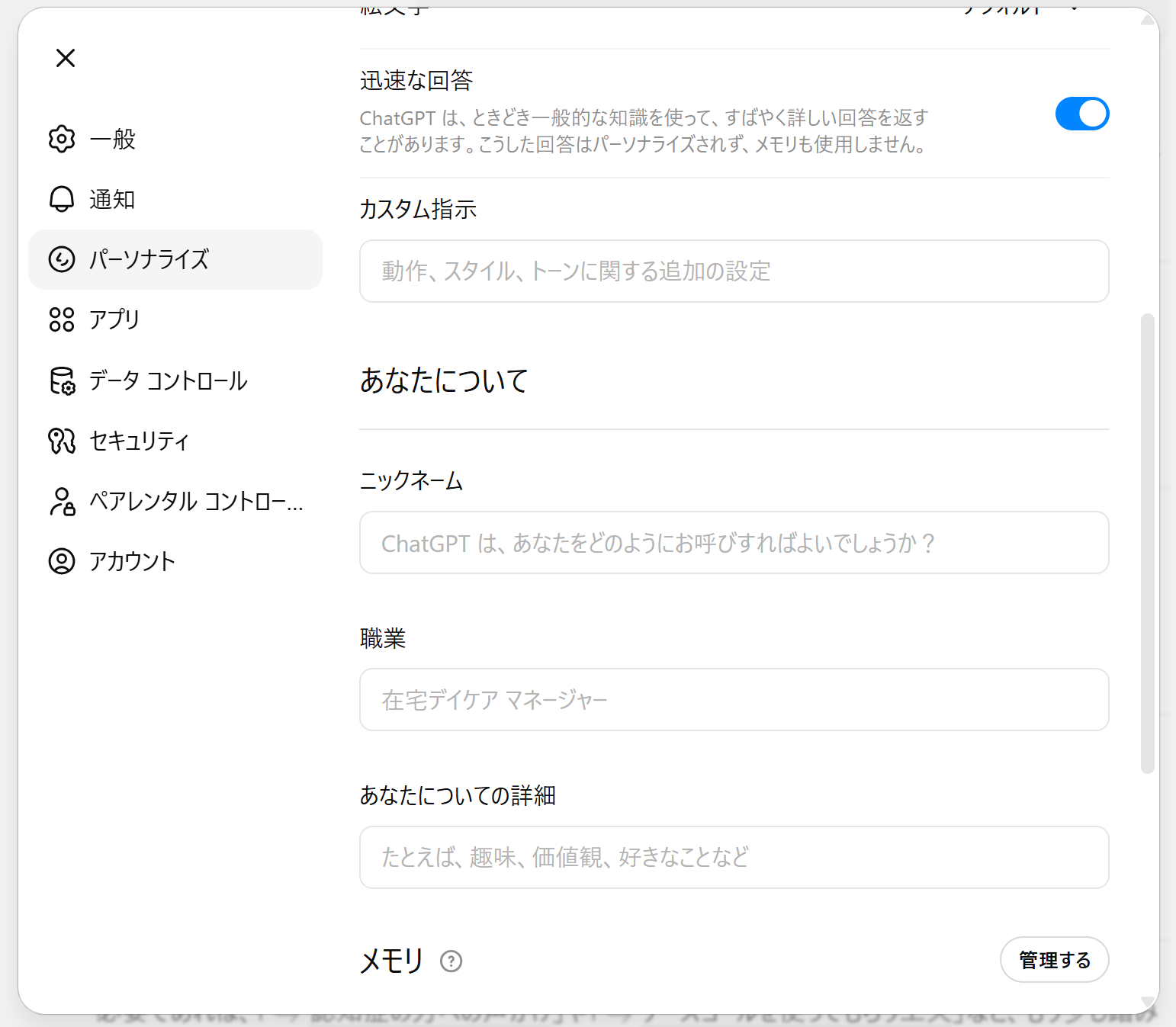Click the セキュリティ key icon
Screen dimensions: 1176x1027
tap(62, 441)
